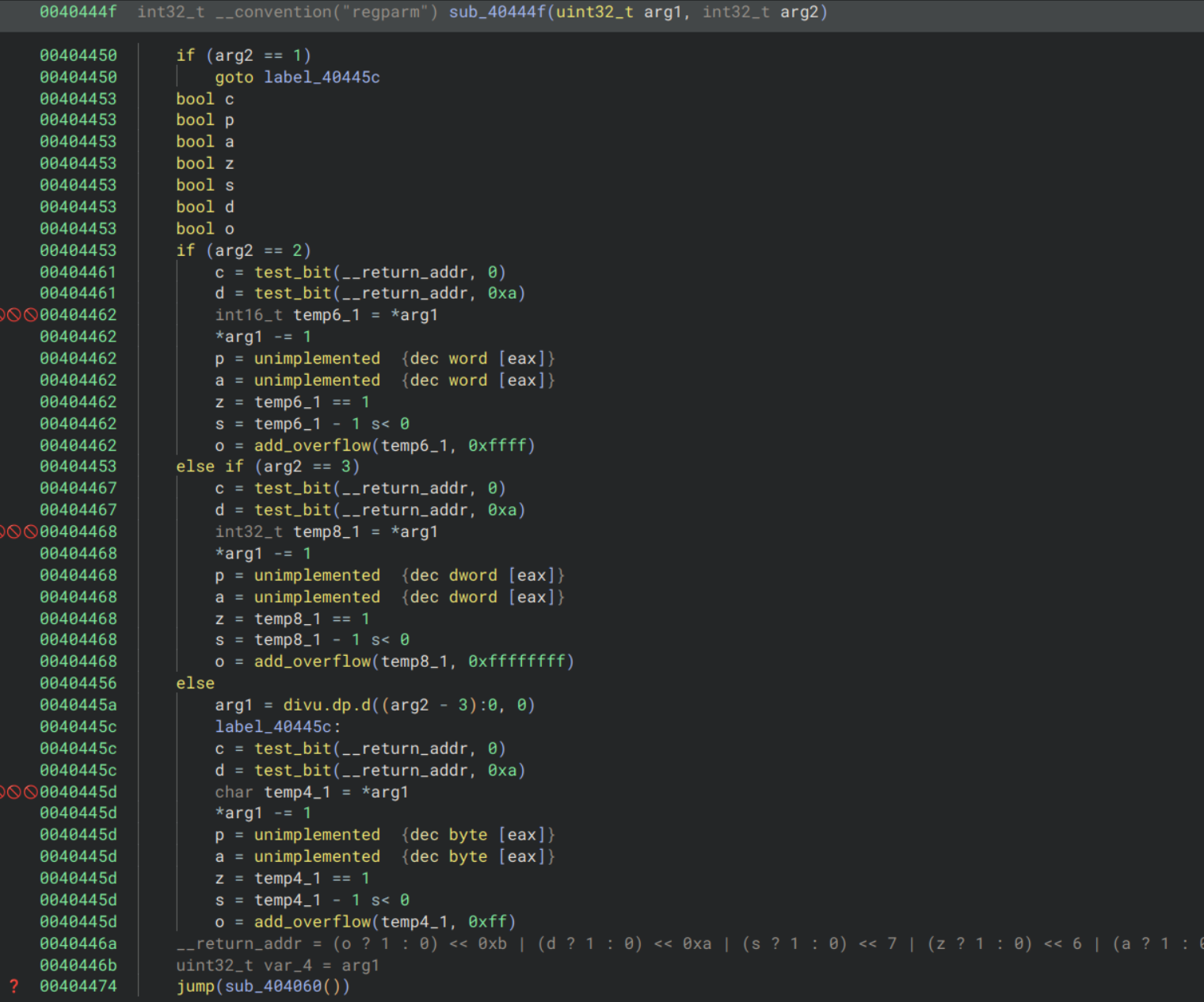
Task: Select the int32_t return type in header
Action: [x=171, y=12]
